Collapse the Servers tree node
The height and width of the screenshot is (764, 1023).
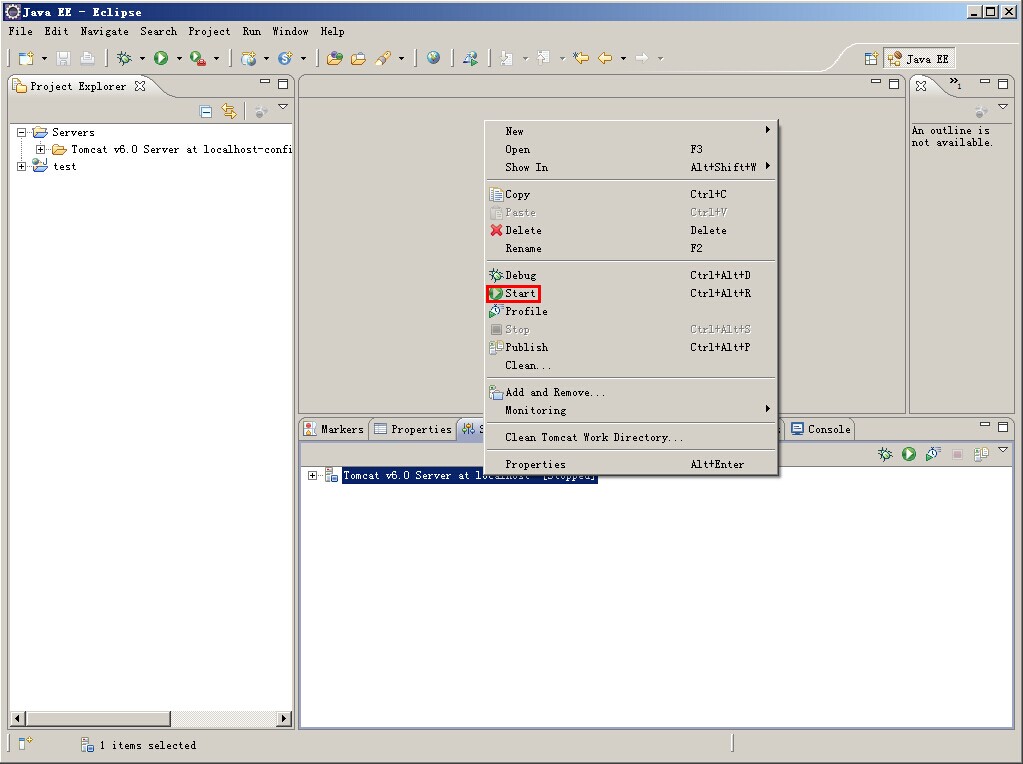click(x=22, y=132)
